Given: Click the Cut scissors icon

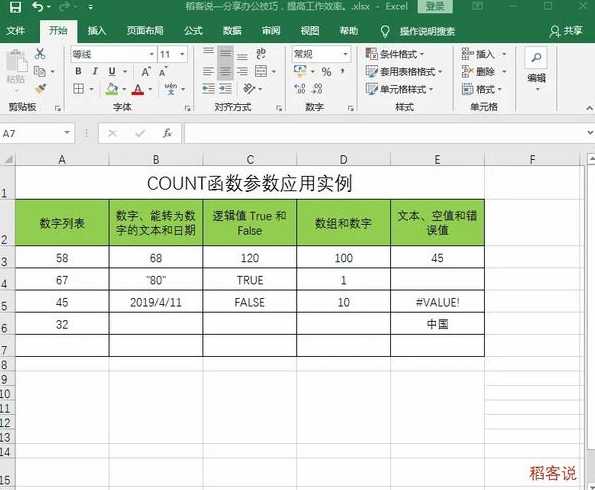Looking at the screenshot, I should point(39,54).
